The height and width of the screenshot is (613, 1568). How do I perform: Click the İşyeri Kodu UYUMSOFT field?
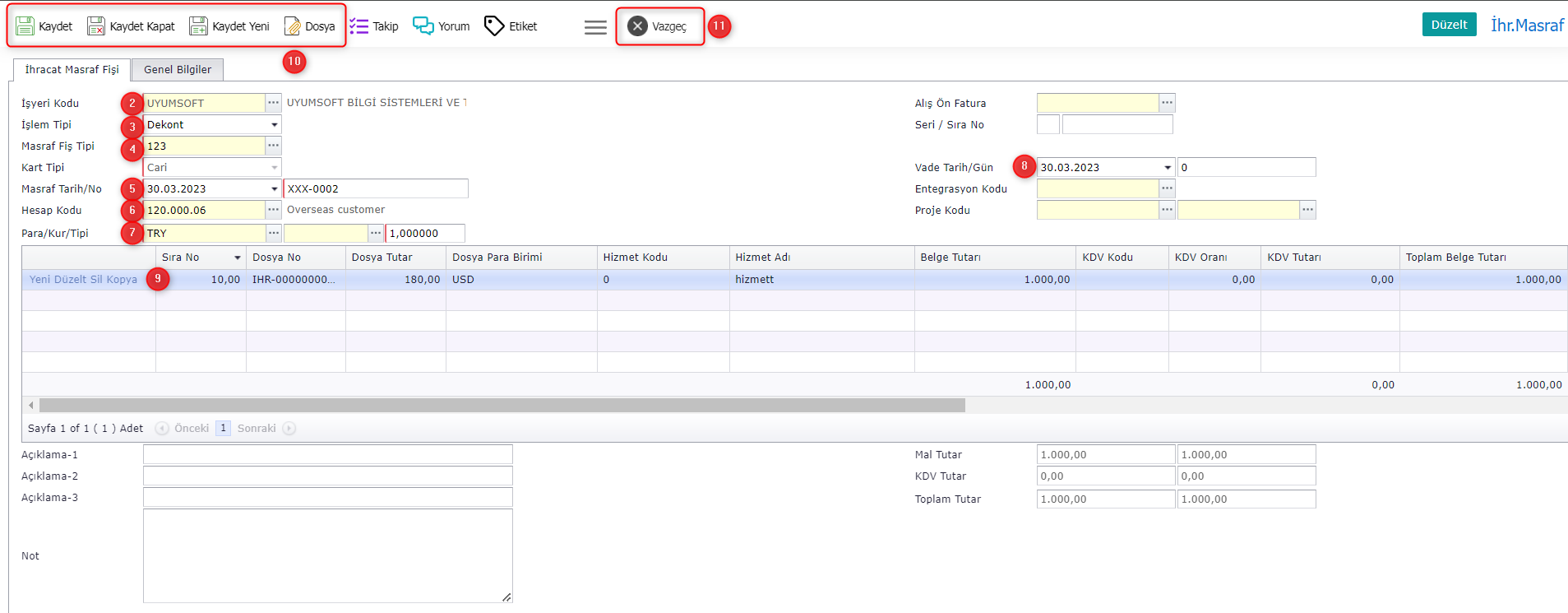pyautogui.click(x=204, y=103)
